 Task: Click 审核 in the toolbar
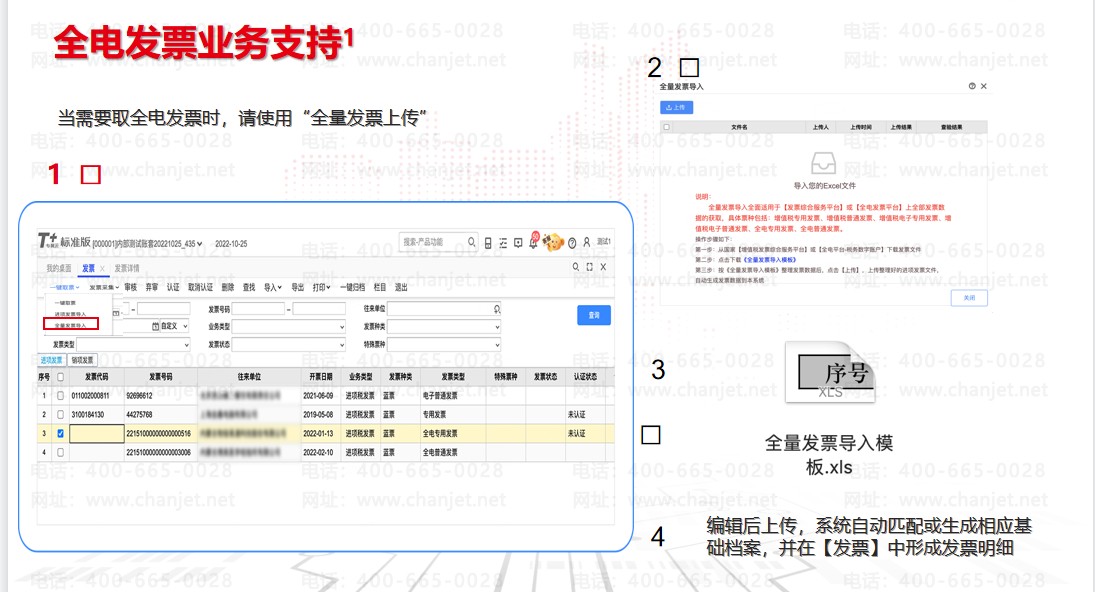pyautogui.click(x=131, y=288)
